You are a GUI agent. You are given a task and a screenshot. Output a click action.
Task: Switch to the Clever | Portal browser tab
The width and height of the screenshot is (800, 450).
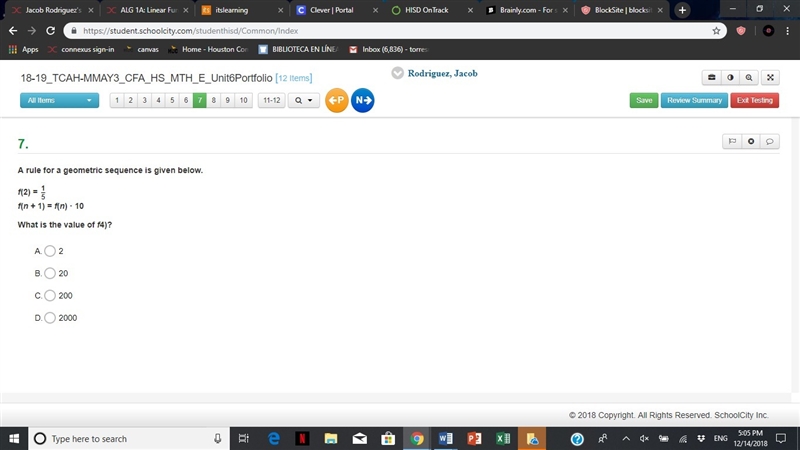click(337, 10)
